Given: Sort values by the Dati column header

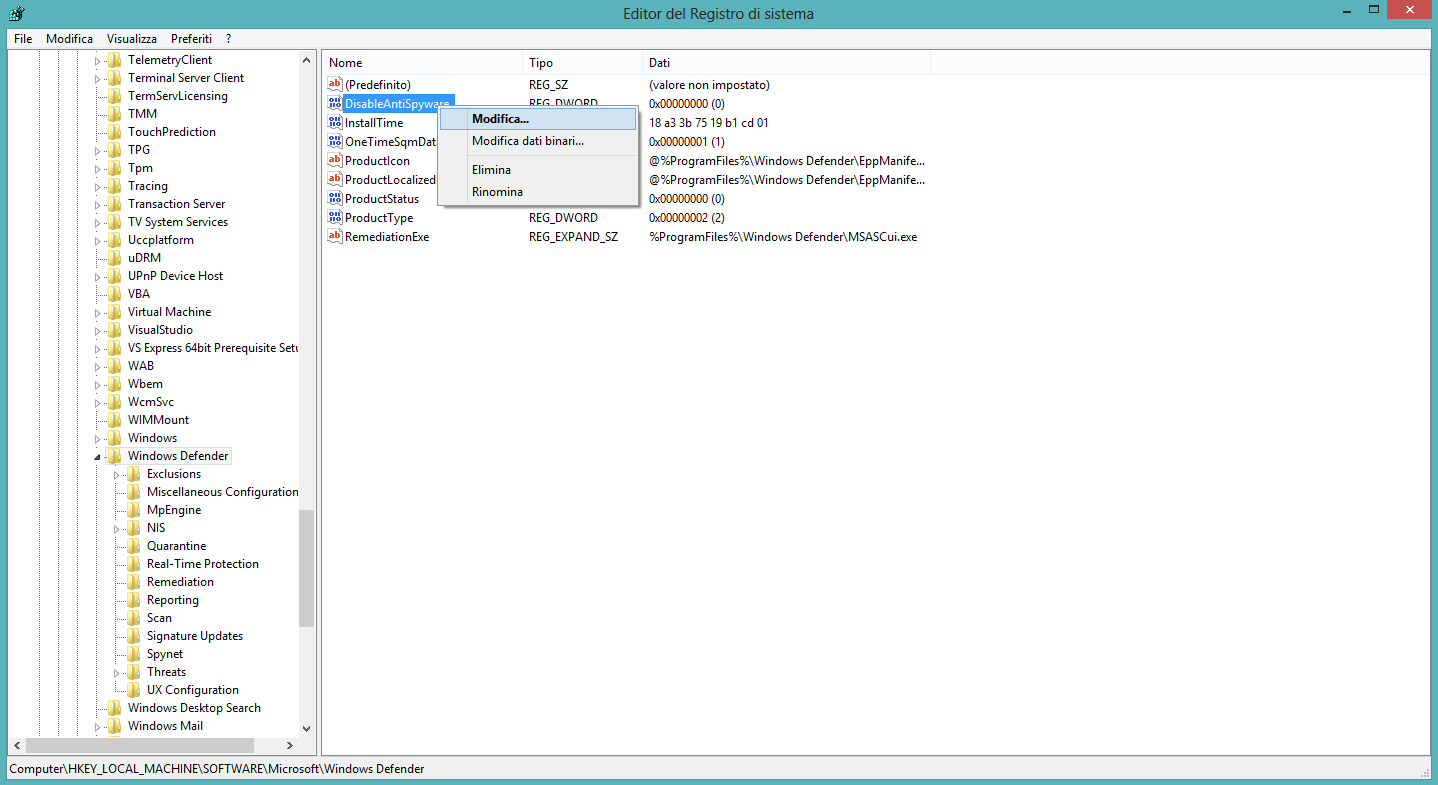Looking at the screenshot, I should pos(786,63).
